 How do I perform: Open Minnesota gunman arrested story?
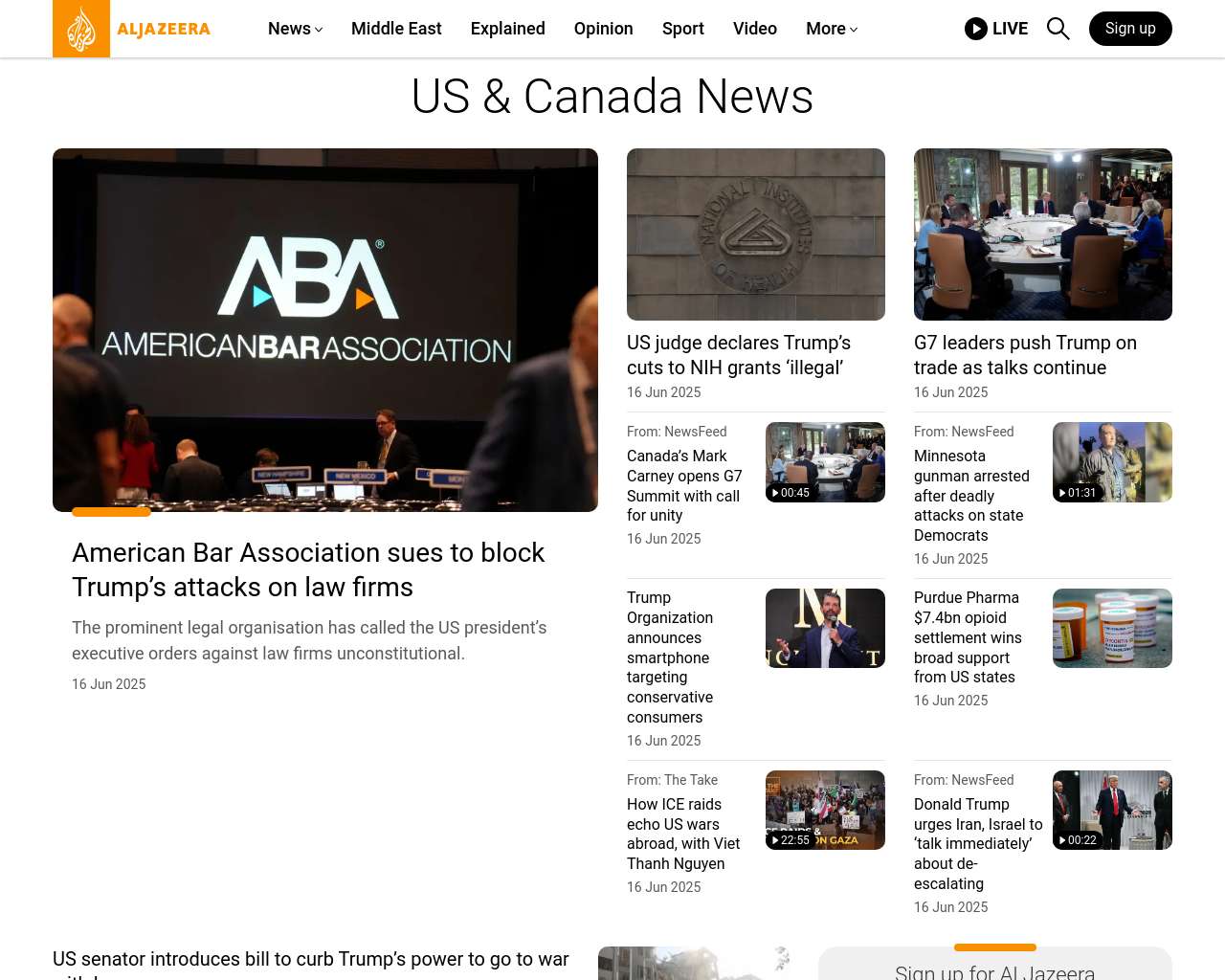971,496
